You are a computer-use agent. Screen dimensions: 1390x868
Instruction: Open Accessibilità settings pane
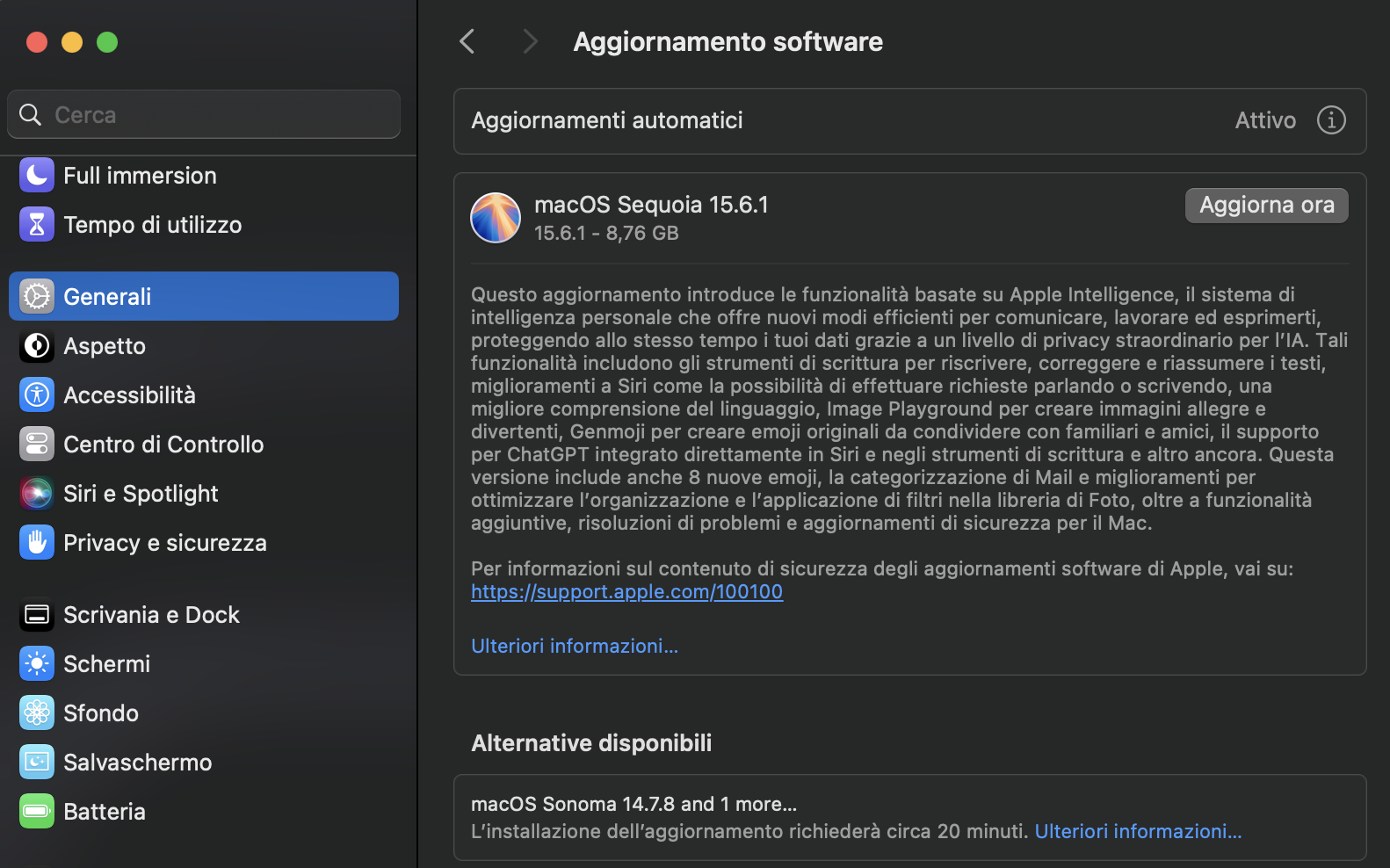pyautogui.click(x=204, y=395)
